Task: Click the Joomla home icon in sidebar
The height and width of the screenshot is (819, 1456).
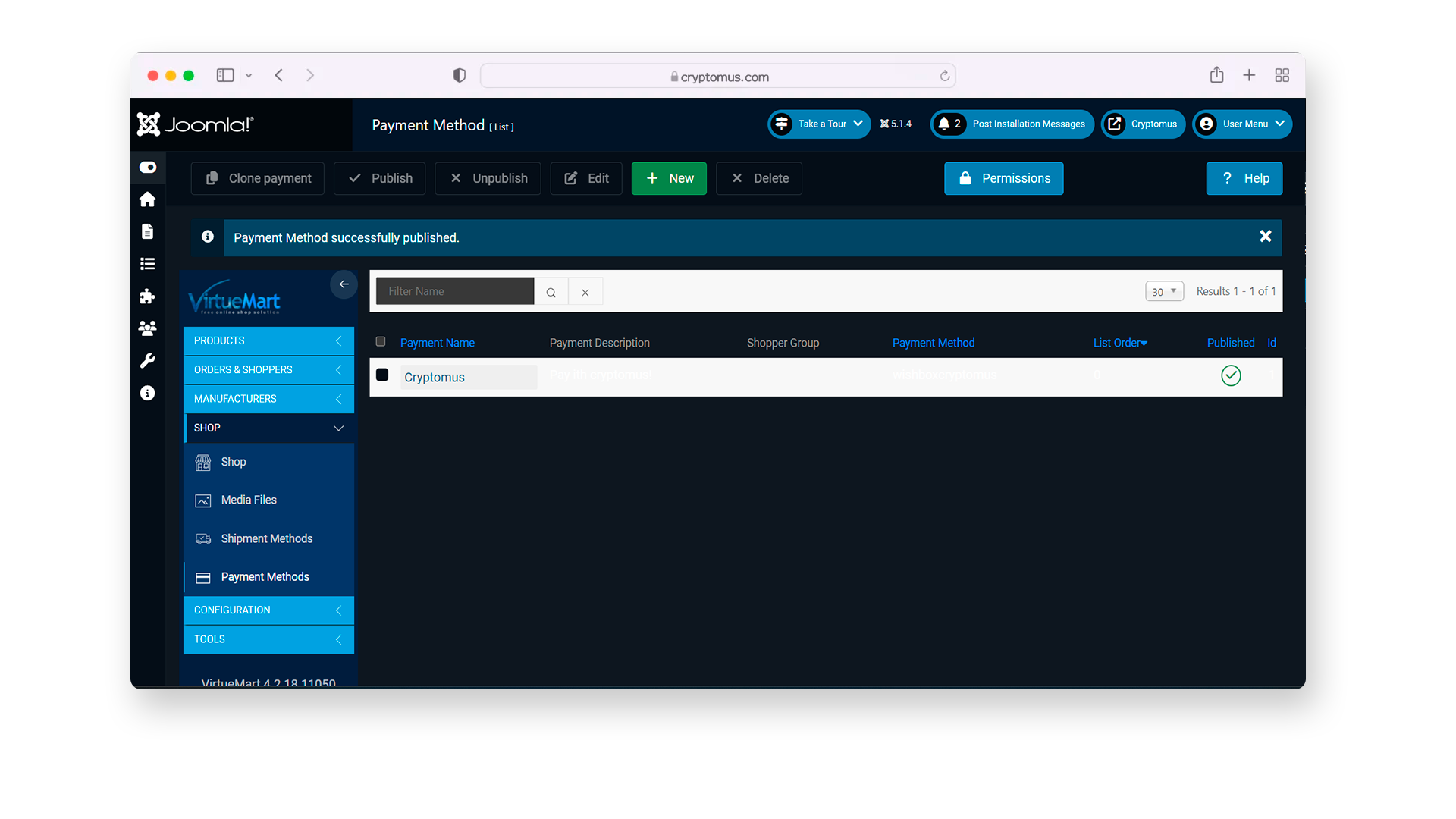Action: [147, 199]
